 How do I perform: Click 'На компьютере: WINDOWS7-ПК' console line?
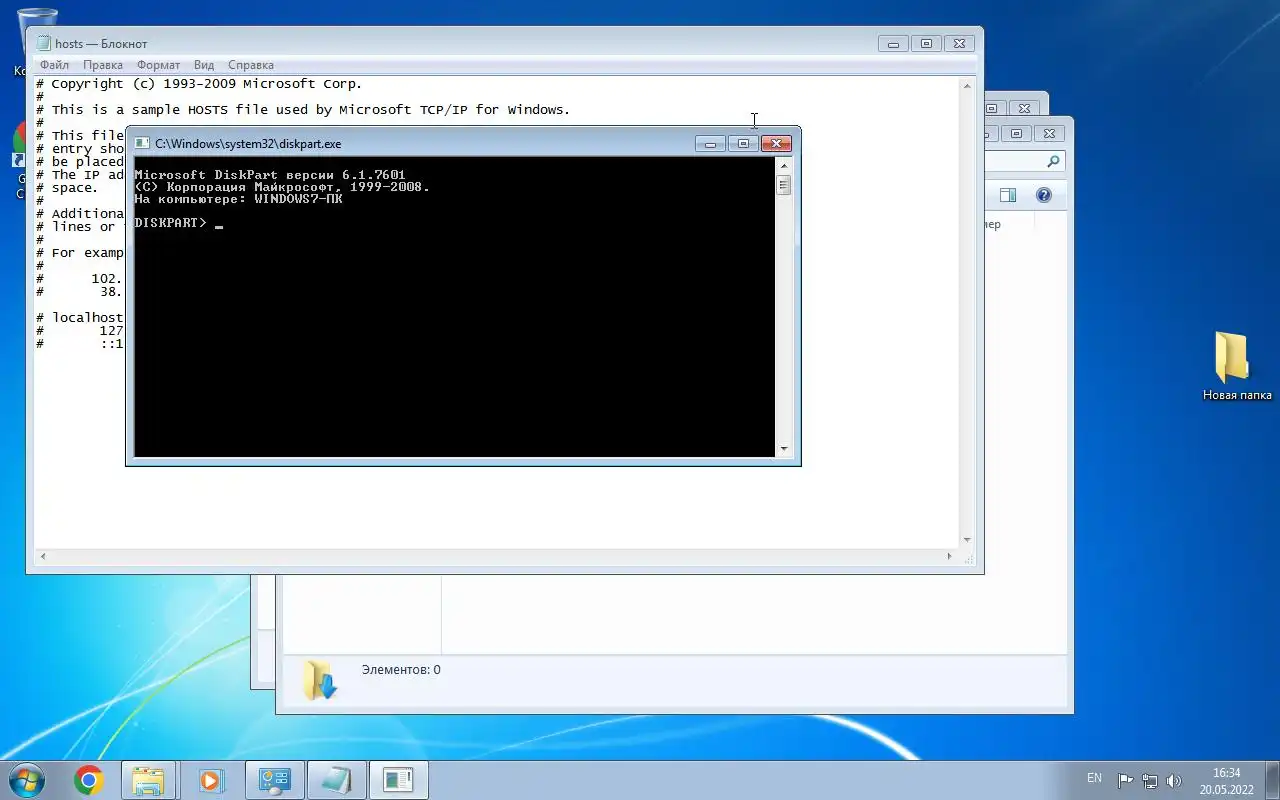pos(238,199)
